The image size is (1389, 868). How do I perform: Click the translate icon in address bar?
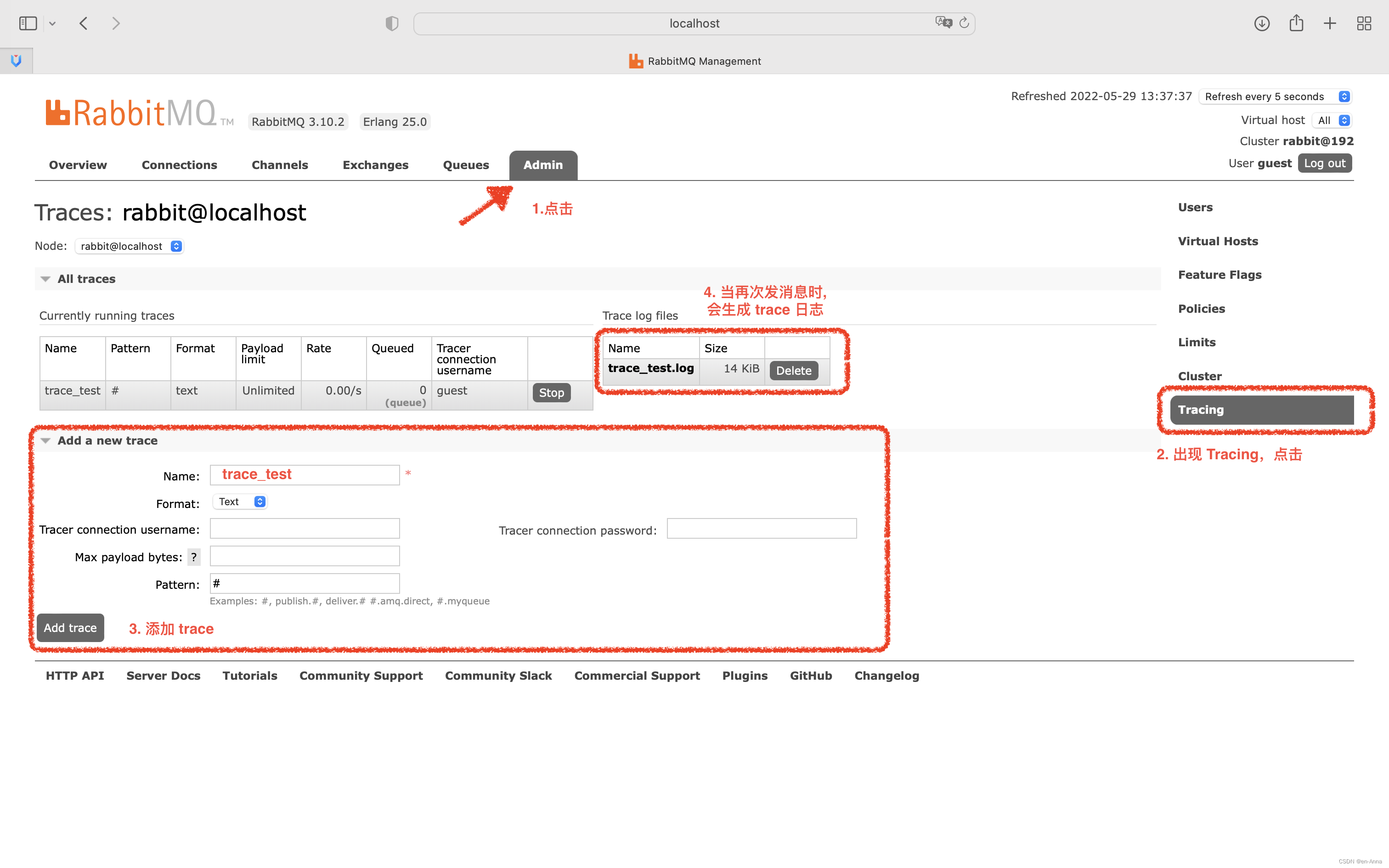(943, 23)
